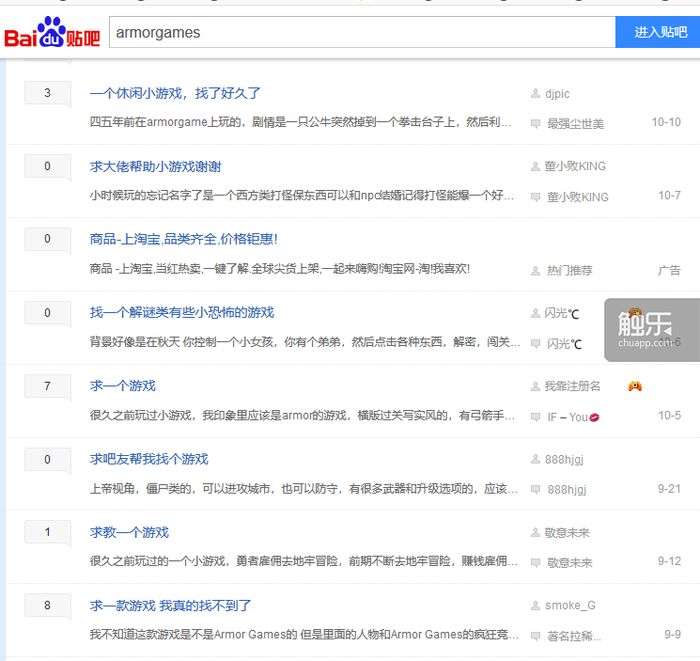Open the thread 求吧友帮我找个游戏
The height and width of the screenshot is (661, 700).
click(x=149, y=459)
